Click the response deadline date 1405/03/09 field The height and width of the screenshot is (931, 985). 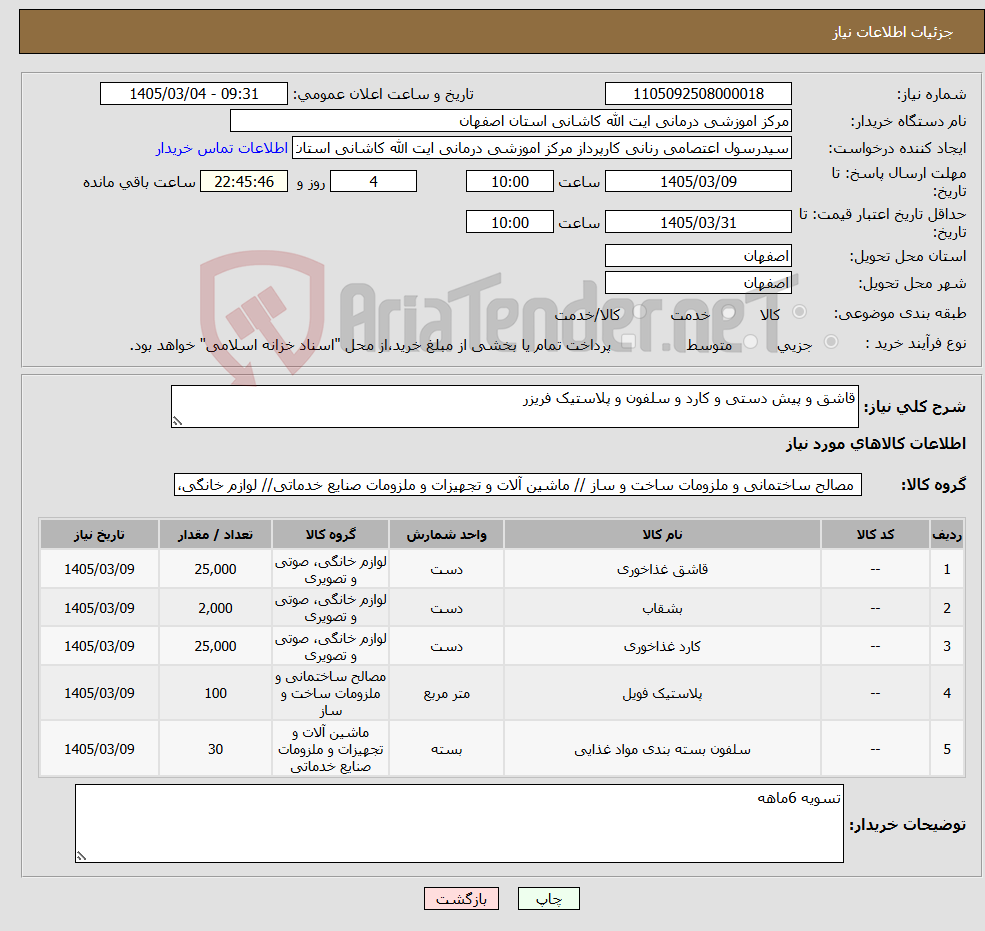point(698,182)
